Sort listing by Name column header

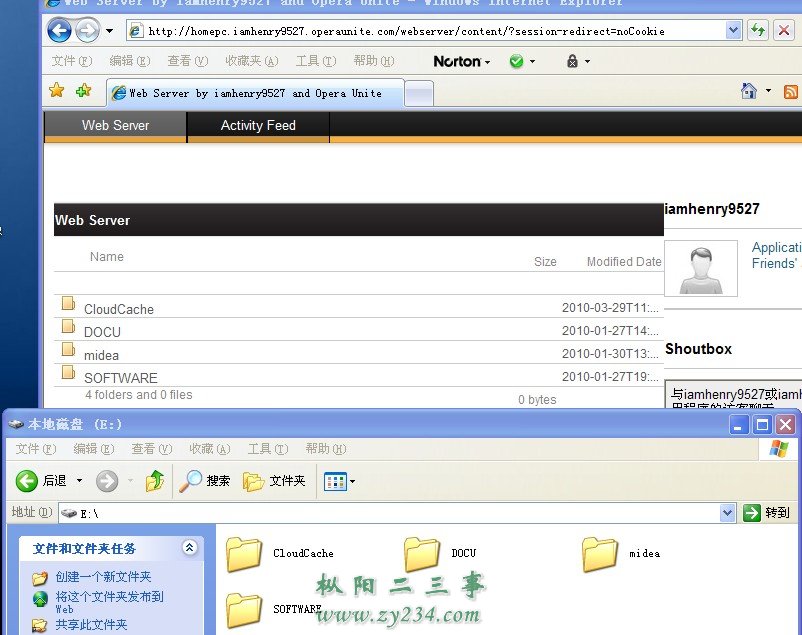(107, 257)
